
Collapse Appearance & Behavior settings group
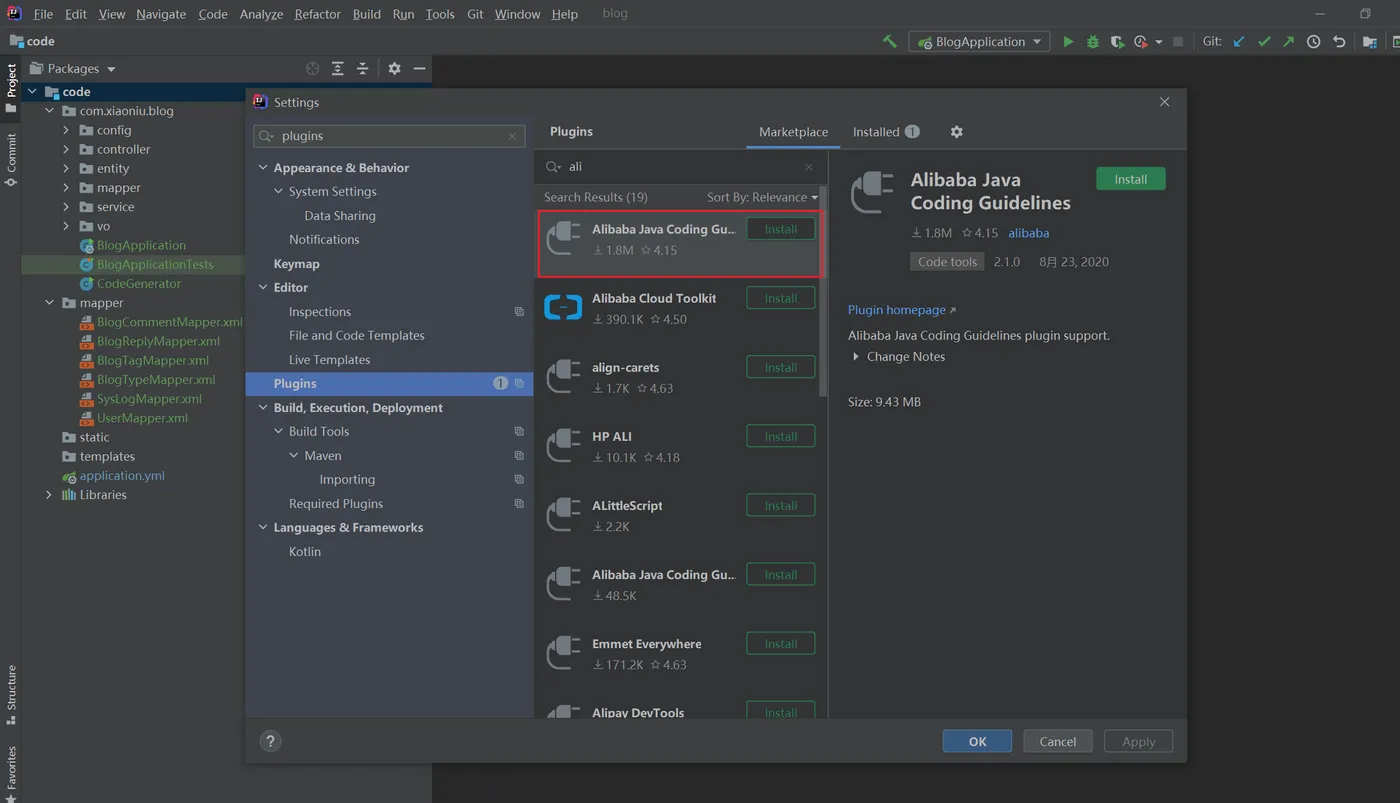click(263, 168)
